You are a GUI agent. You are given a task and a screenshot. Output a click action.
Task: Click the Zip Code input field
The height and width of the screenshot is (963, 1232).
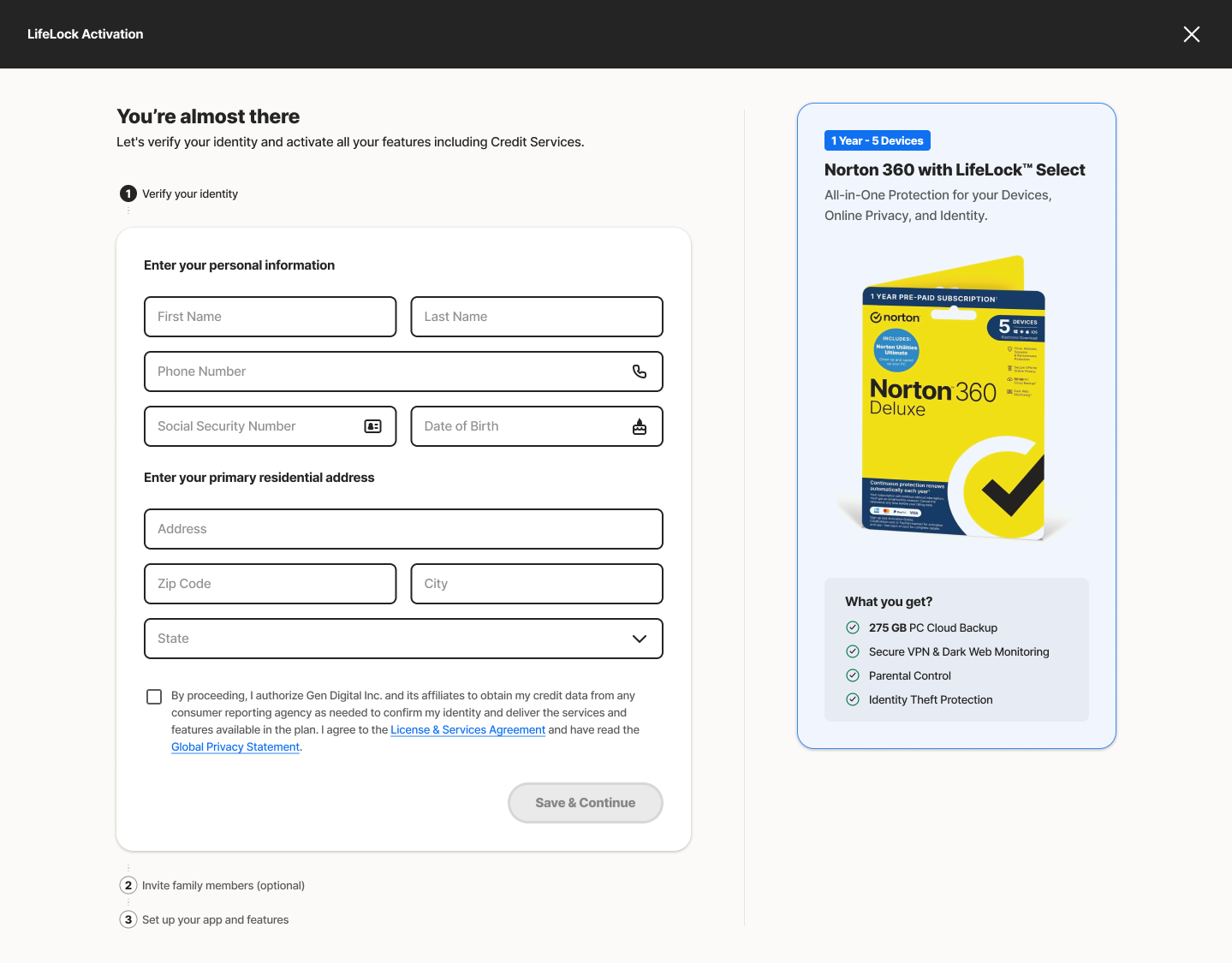tap(271, 584)
